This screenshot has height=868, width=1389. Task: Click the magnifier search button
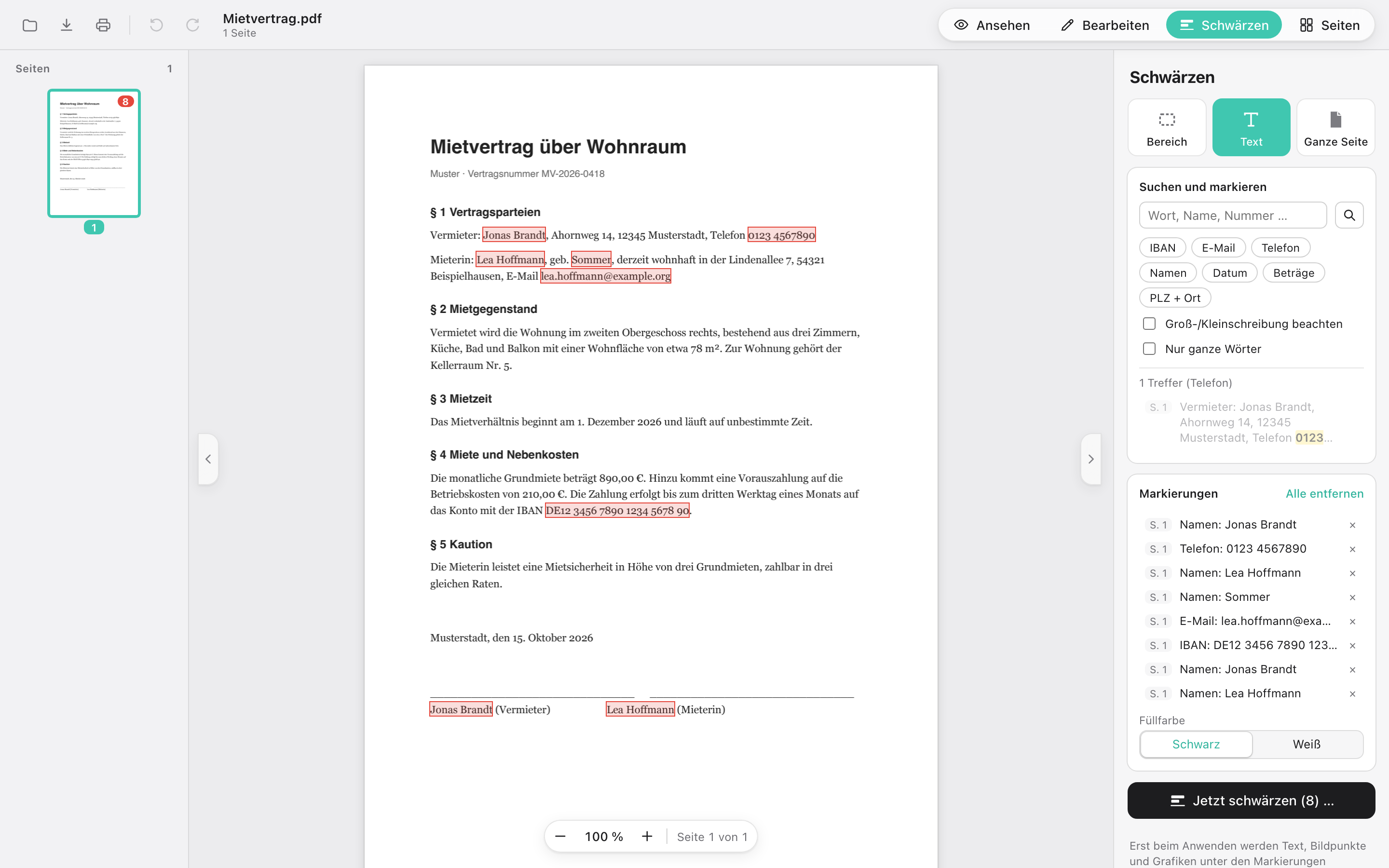coord(1349,215)
